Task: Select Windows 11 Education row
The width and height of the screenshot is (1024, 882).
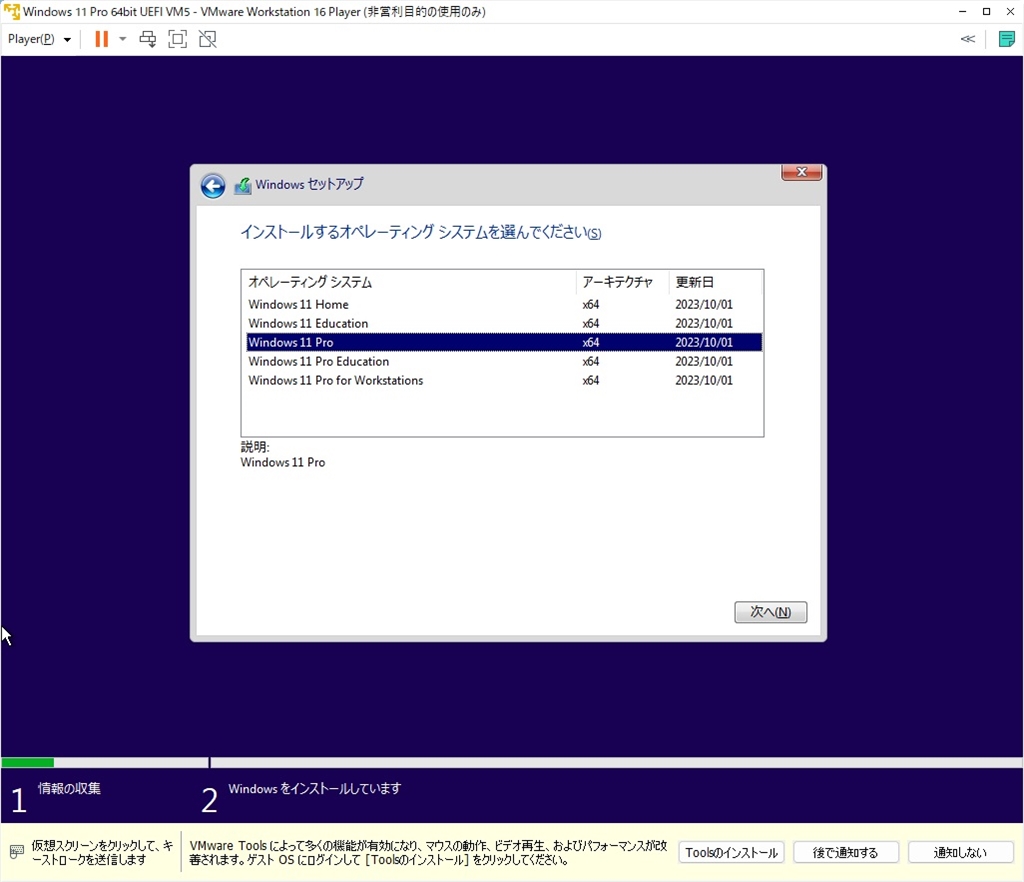Action: click(504, 323)
